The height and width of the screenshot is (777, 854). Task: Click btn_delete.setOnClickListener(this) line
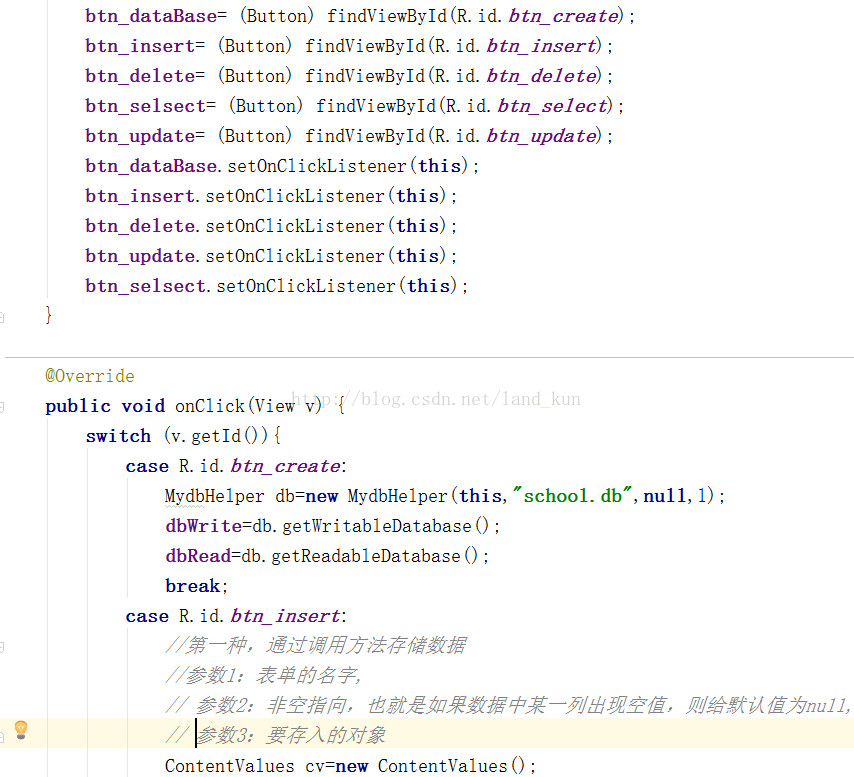tap(271, 226)
